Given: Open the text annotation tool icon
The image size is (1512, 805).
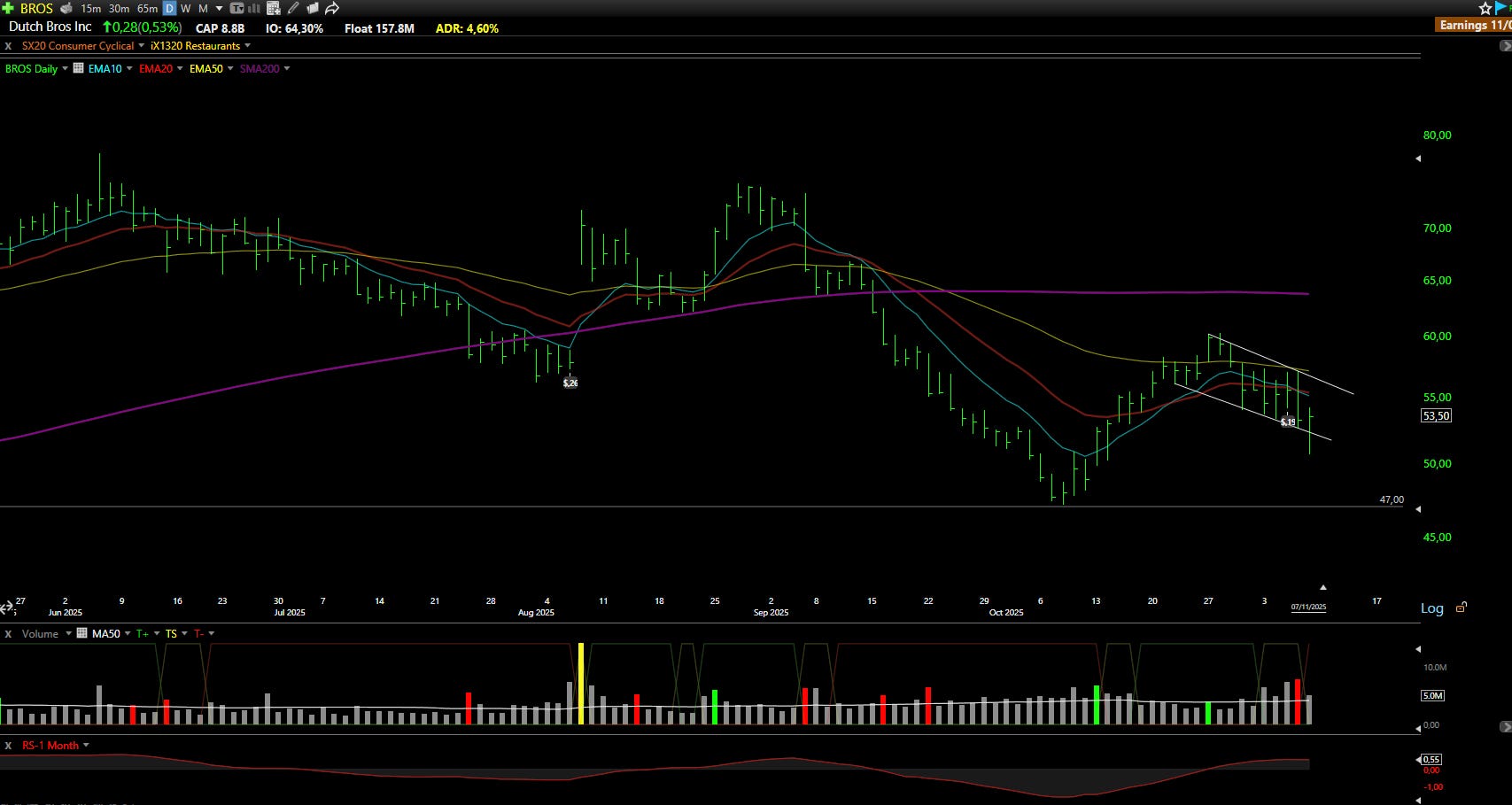Looking at the screenshot, I should tap(236, 8).
